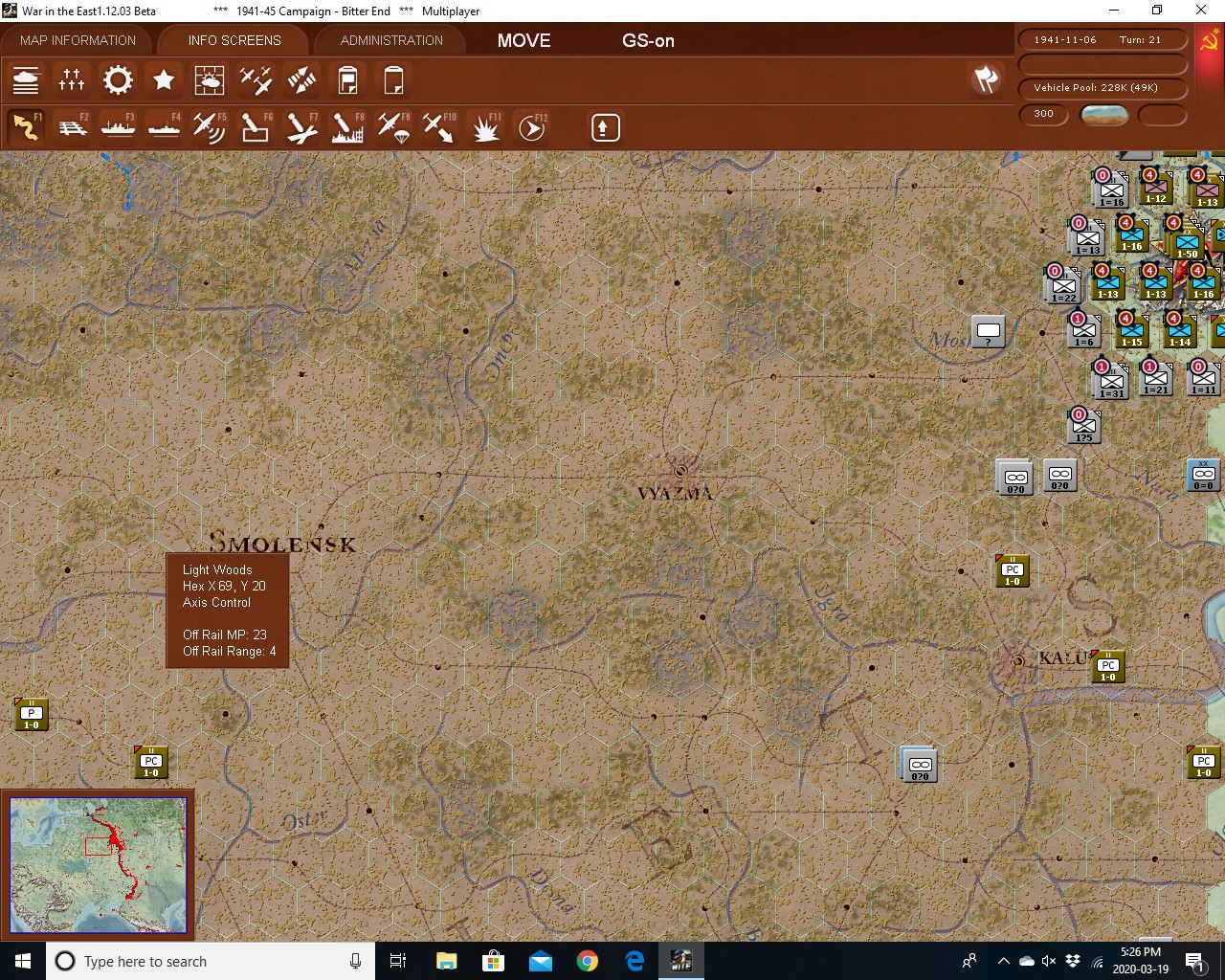
Task: Click the minimap overview
Action: [x=98, y=865]
